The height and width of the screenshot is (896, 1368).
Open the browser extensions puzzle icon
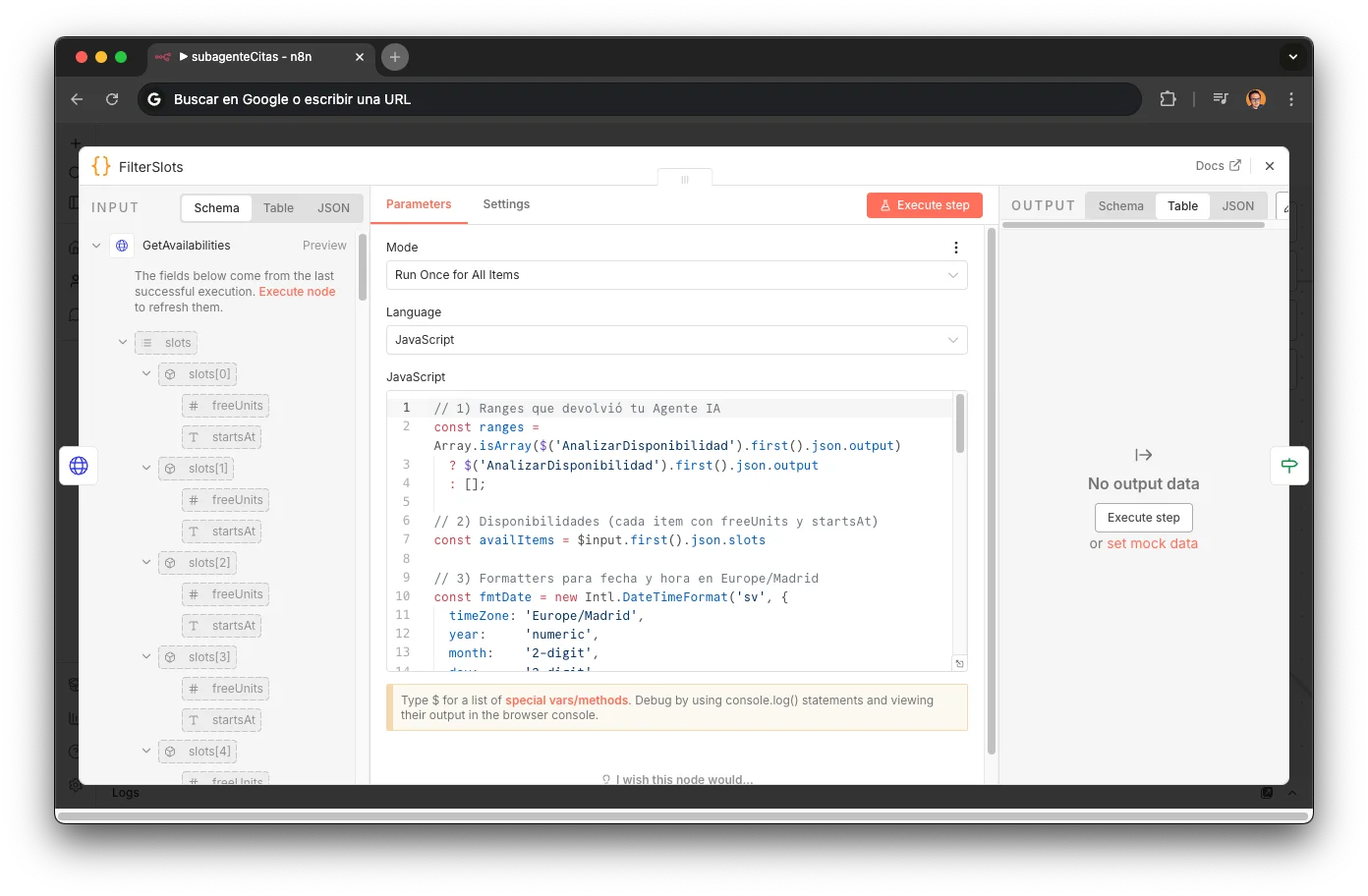[1168, 99]
